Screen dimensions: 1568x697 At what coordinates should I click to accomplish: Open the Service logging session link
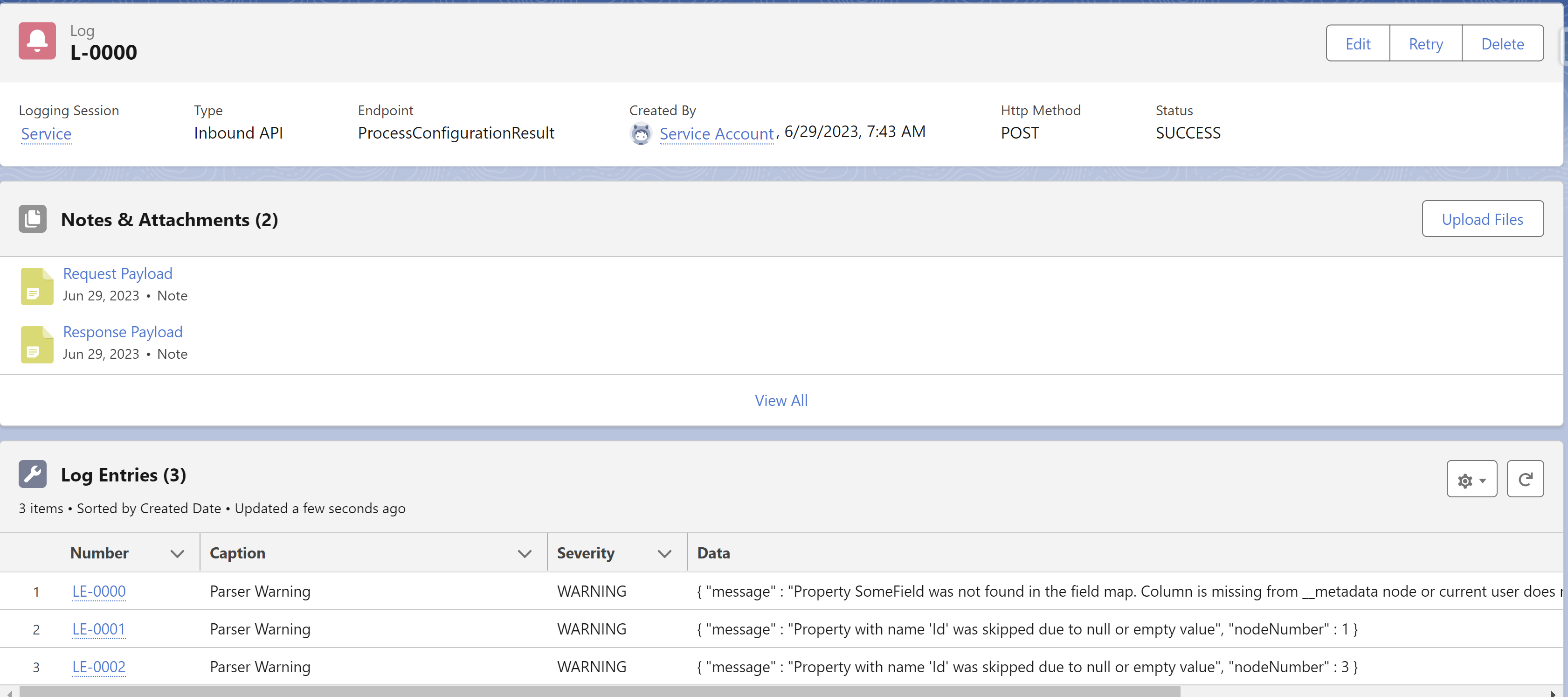46,133
